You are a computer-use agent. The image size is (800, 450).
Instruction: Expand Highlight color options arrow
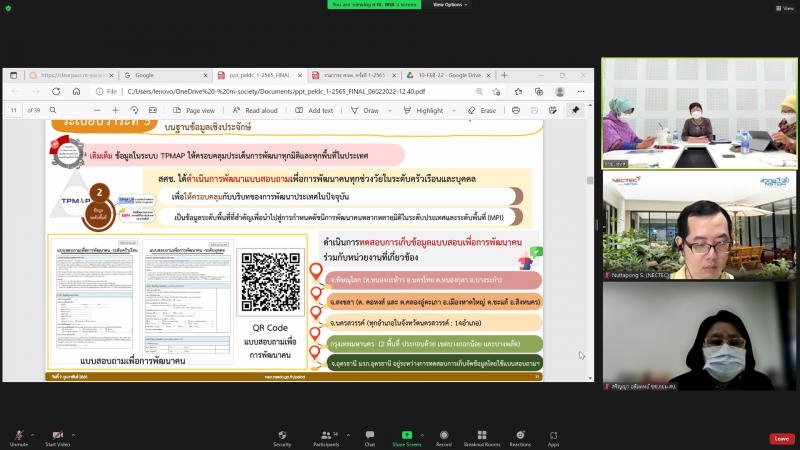tap(453, 110)
